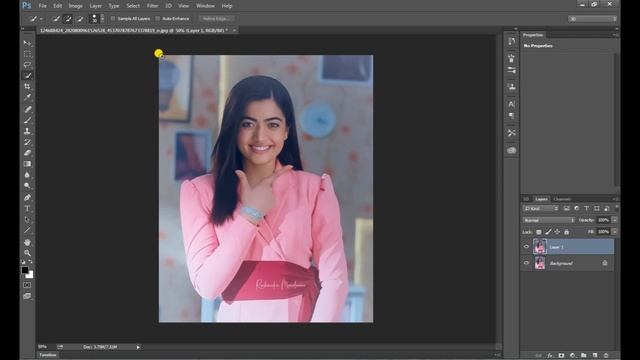Select the History Brush tool
Image resolution: width=640 pixels, height=360 pixels.
27,142
